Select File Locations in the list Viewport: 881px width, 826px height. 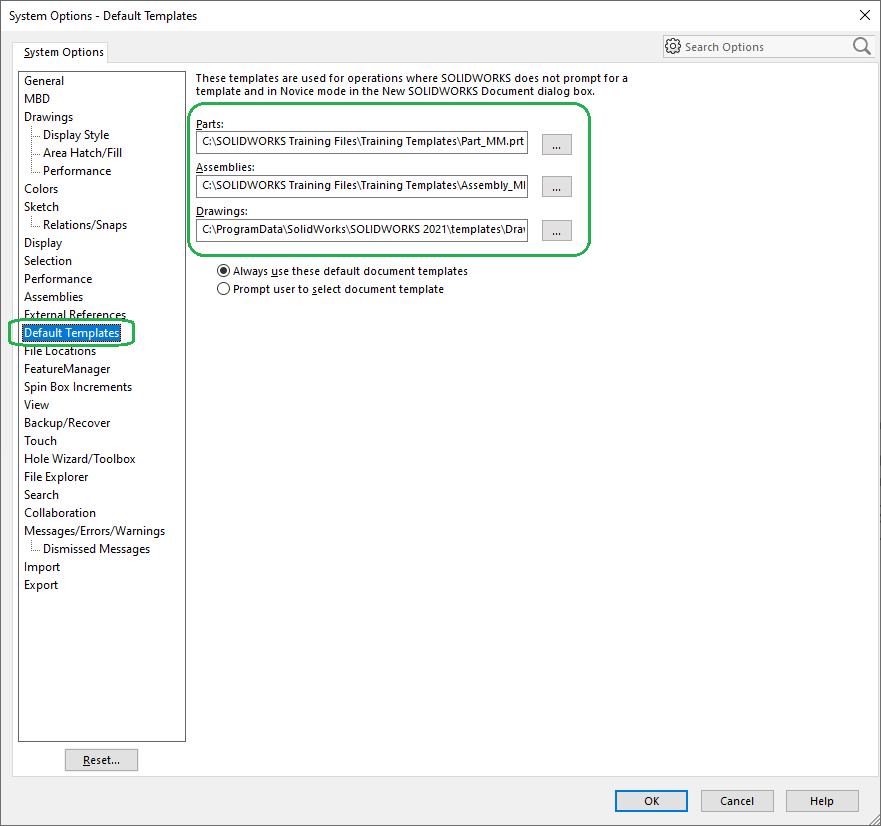click(x=60, y=351)
